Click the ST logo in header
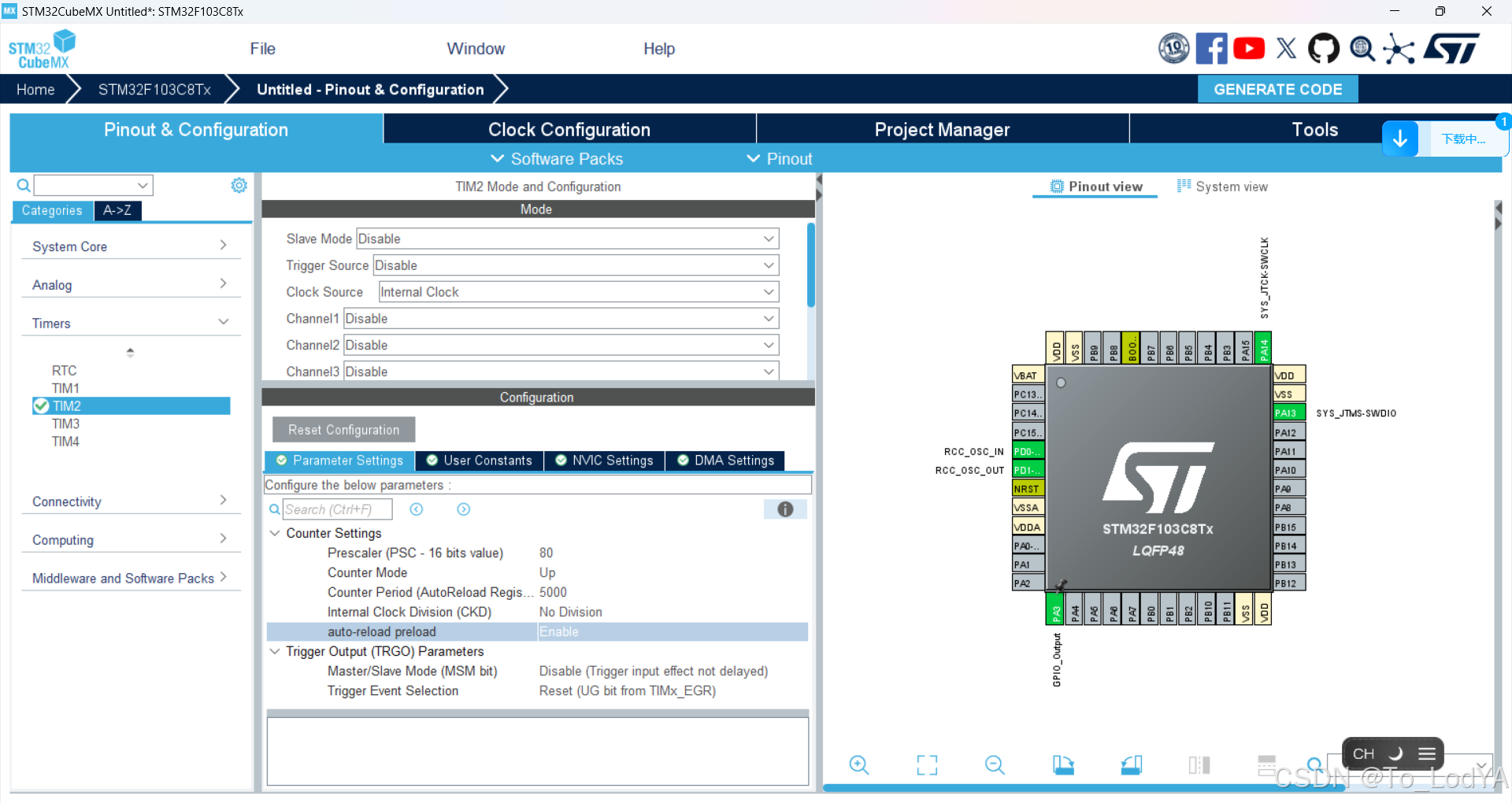The height and width of the screenshot is (803, 1512). (x=1451, y=48)
